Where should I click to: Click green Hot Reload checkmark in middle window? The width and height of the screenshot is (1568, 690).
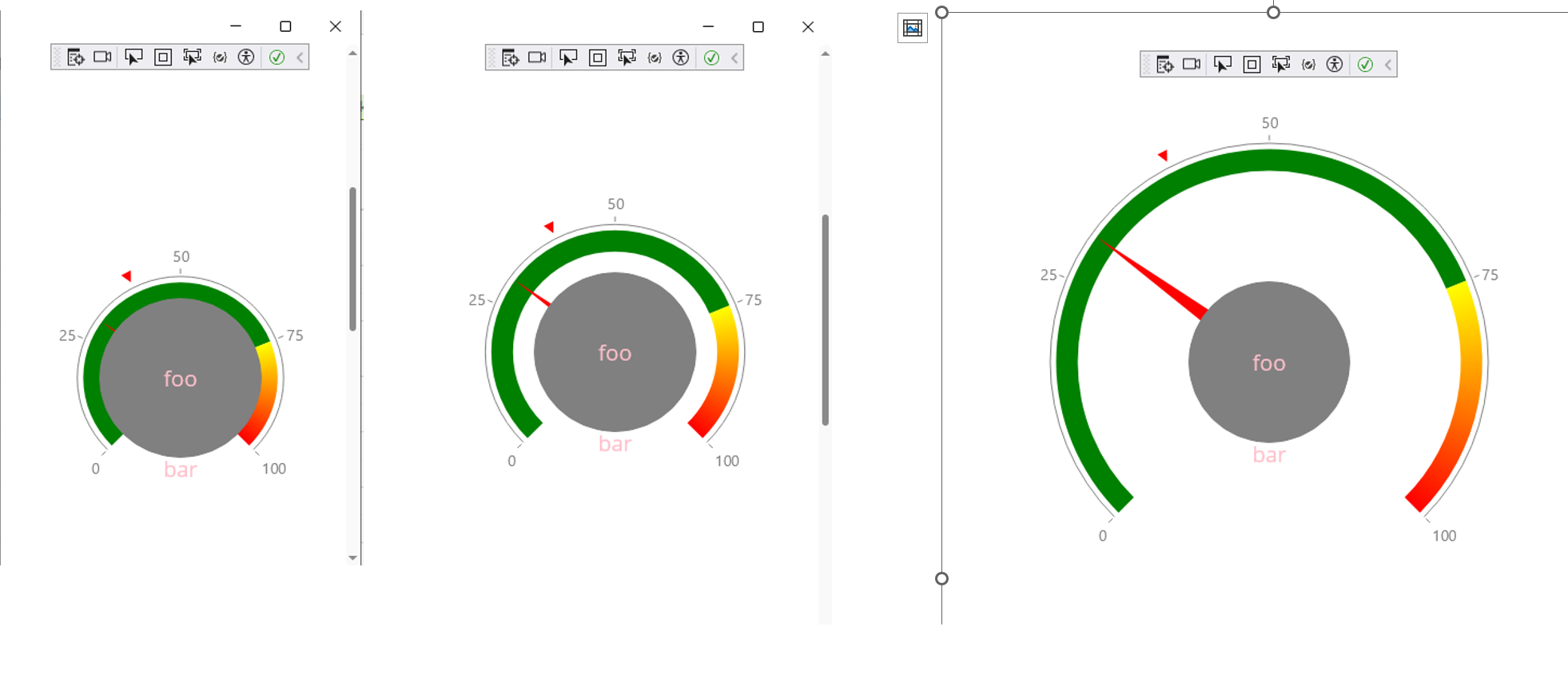coord(711,57)
